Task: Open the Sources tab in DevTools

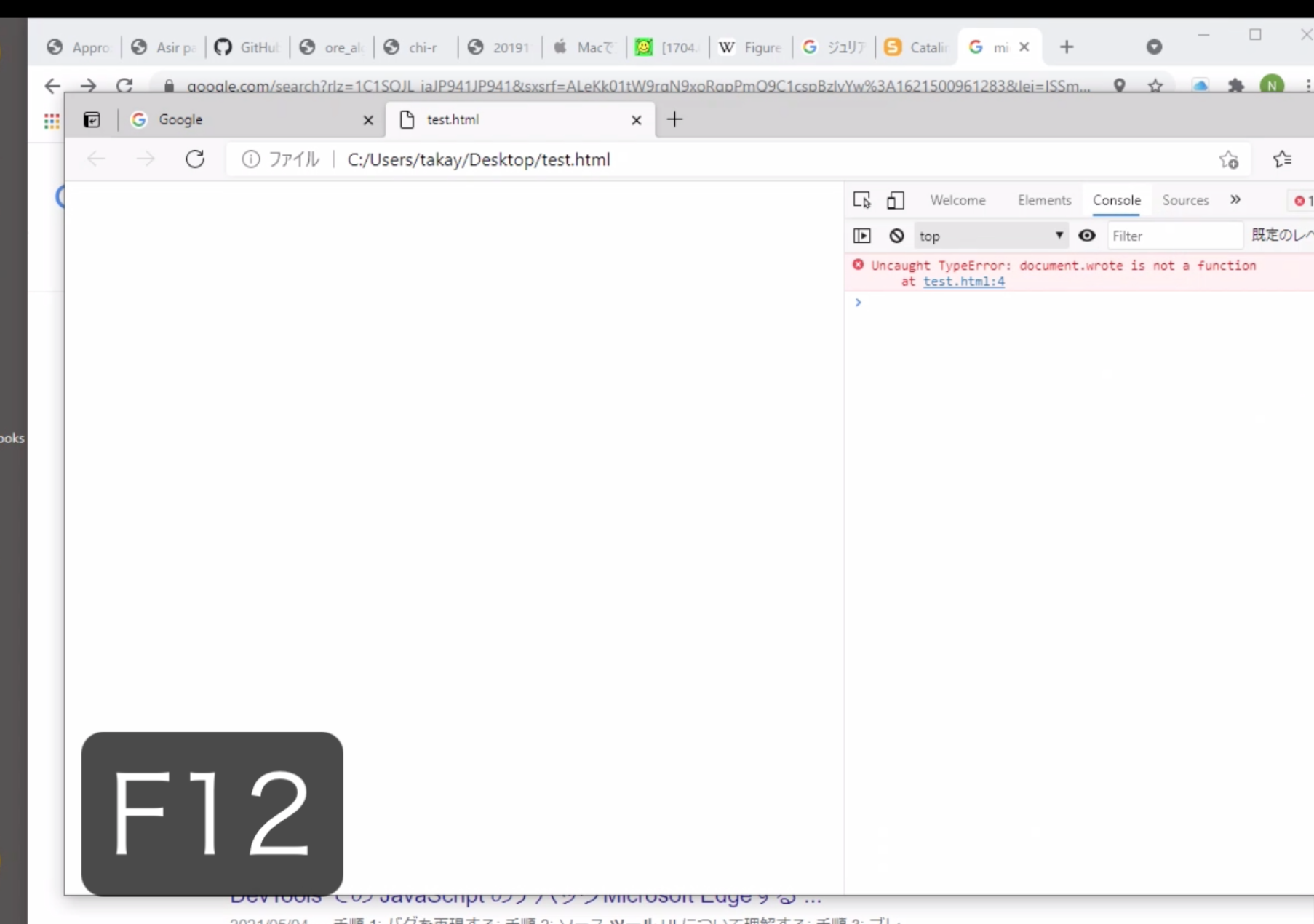Action: tap(1185, 200)
